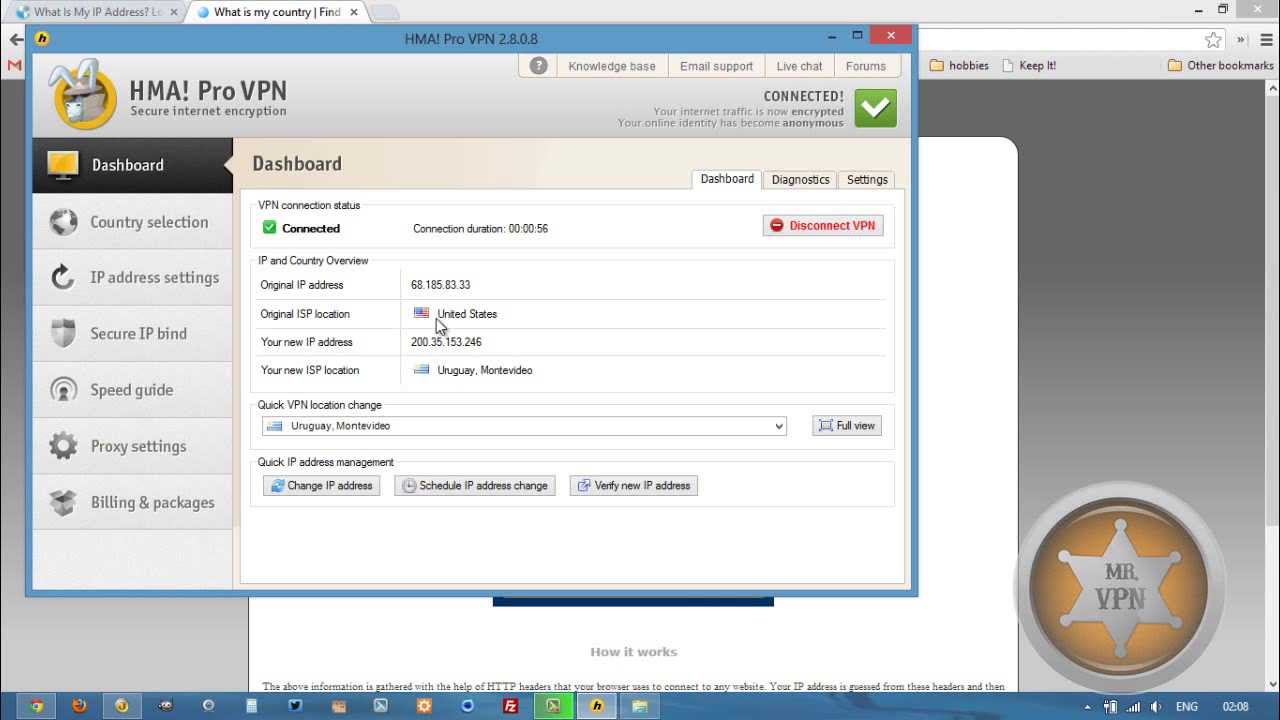
Task: Click the Billing & packages box icon
Action: pyautogui.click(x=63, y=502)
